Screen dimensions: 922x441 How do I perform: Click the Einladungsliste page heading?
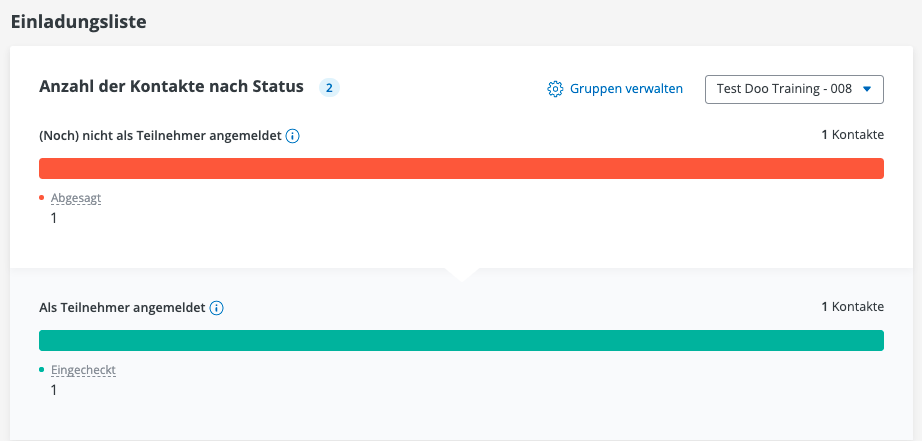pyautogui.click(x=79, y=21)
